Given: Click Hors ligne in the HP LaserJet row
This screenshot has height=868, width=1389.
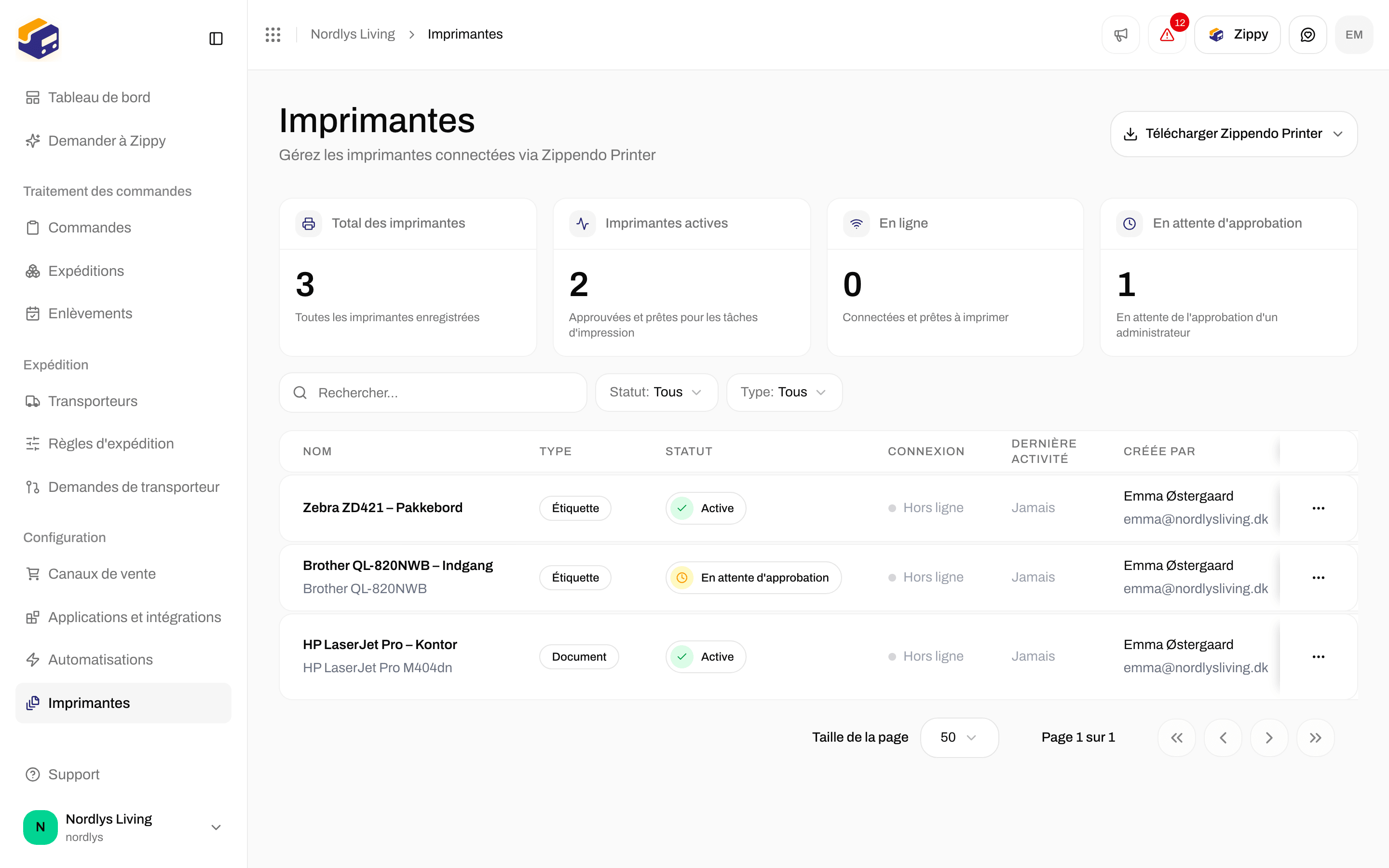Looking at the screenshot, I should pos(926,656).
